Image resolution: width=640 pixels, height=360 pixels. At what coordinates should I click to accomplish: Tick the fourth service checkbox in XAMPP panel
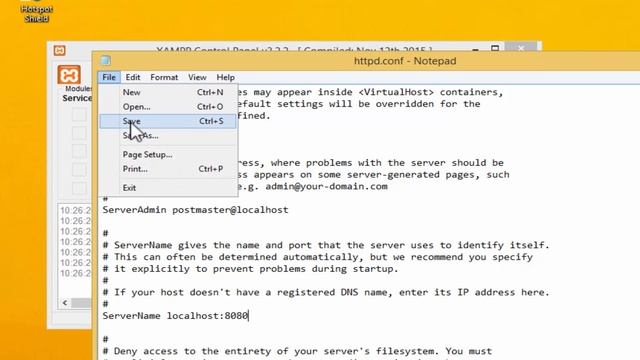pyautogui.click(x=79, y=170)
